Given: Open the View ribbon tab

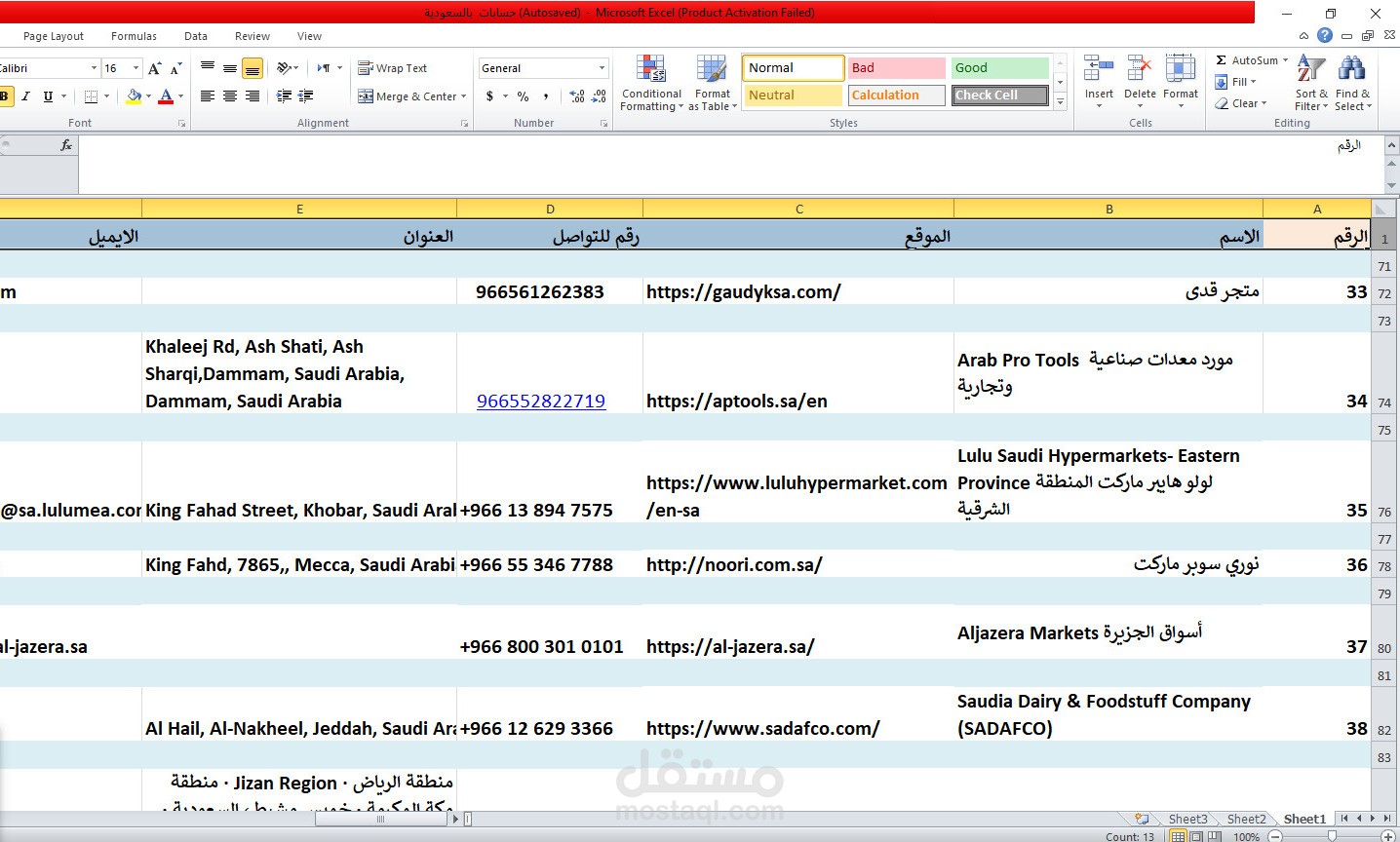Looking at the screenshot, I should [309, 36].
